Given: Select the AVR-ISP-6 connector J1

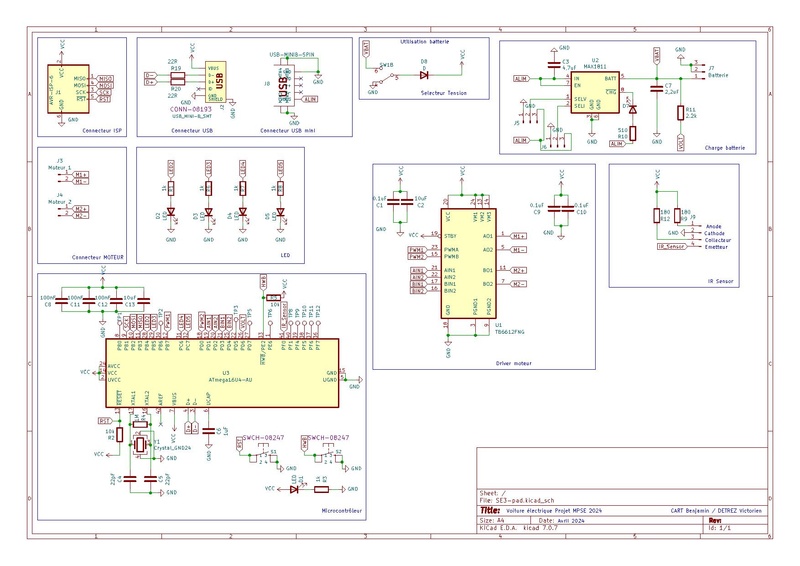Looking at the screenshot, I should [x=68, y=89].
